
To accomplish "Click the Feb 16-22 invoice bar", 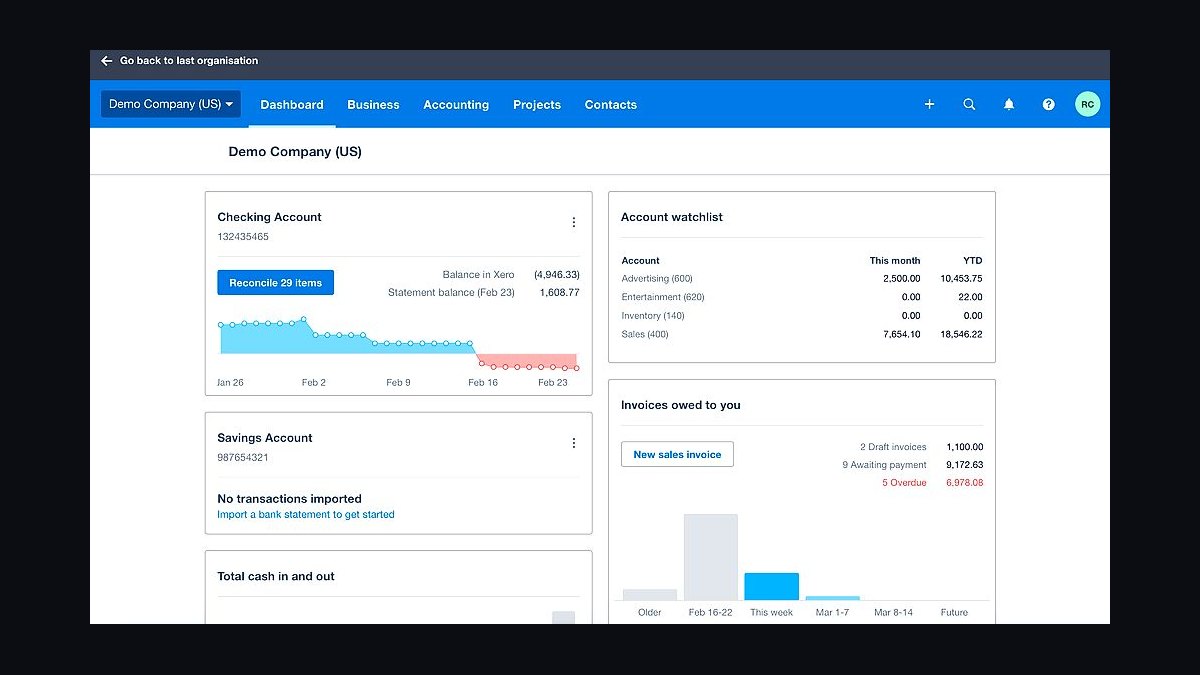I will pos(711,557).
